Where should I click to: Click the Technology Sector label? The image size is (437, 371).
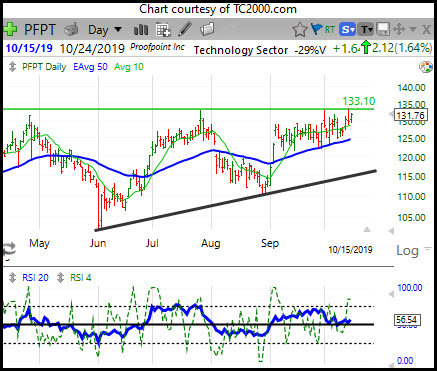coord(241,50)
